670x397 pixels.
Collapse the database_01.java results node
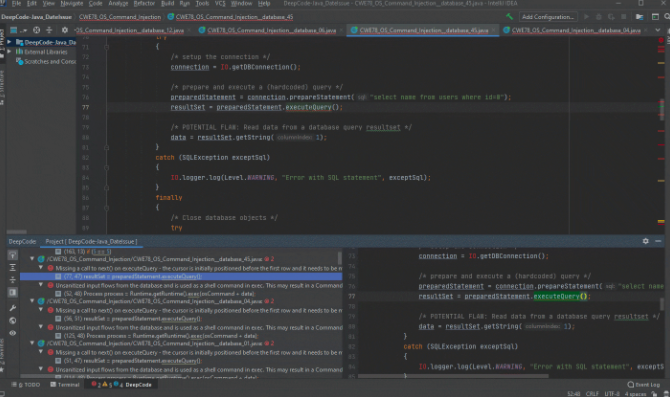[32, 343]
